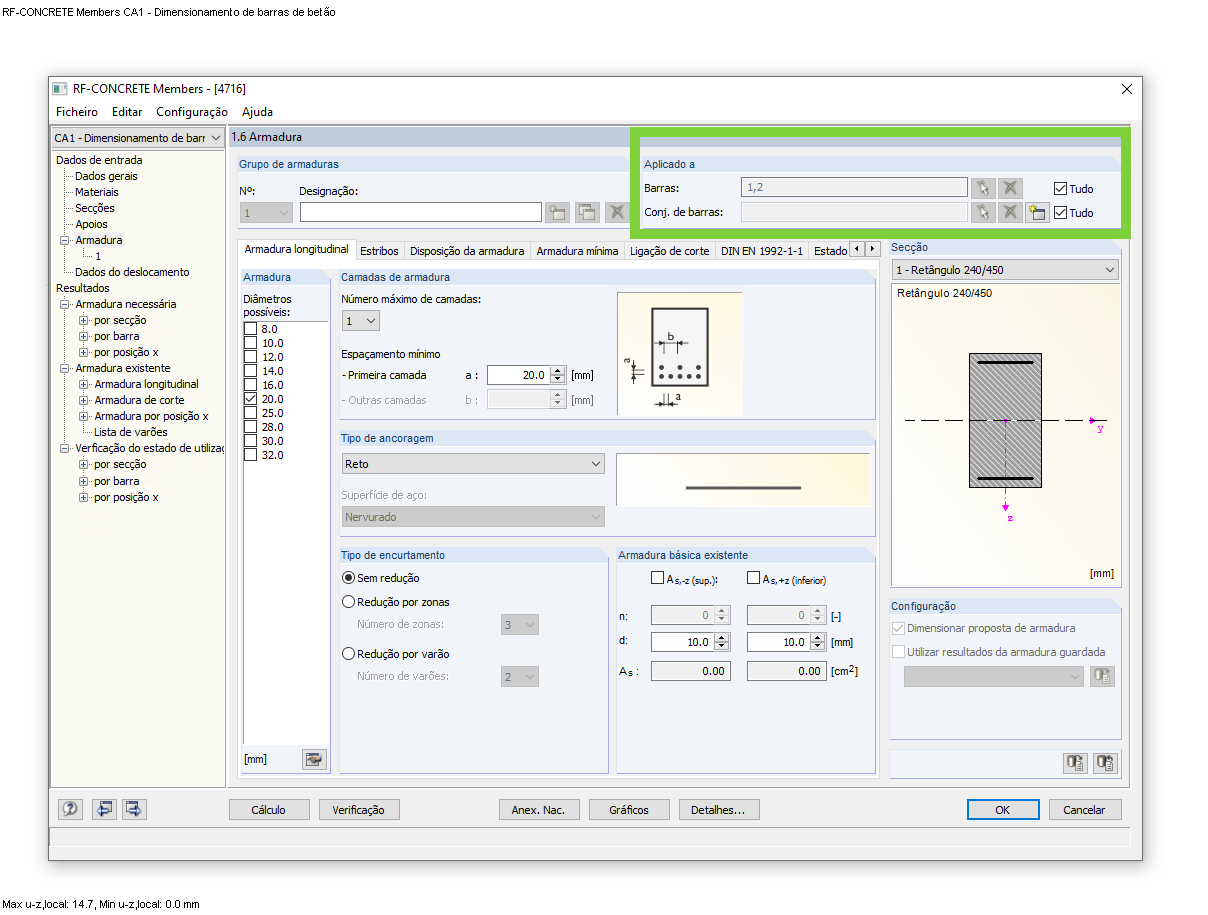Check the 12.0 diameter box
The width and height of the screenshot is (1208, 915).
[x=251, y=357]
